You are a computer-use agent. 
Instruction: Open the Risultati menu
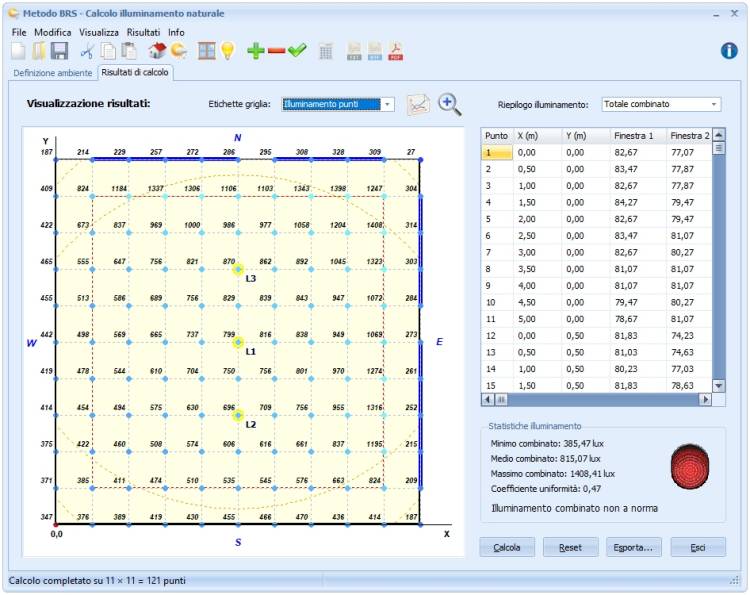143,32
